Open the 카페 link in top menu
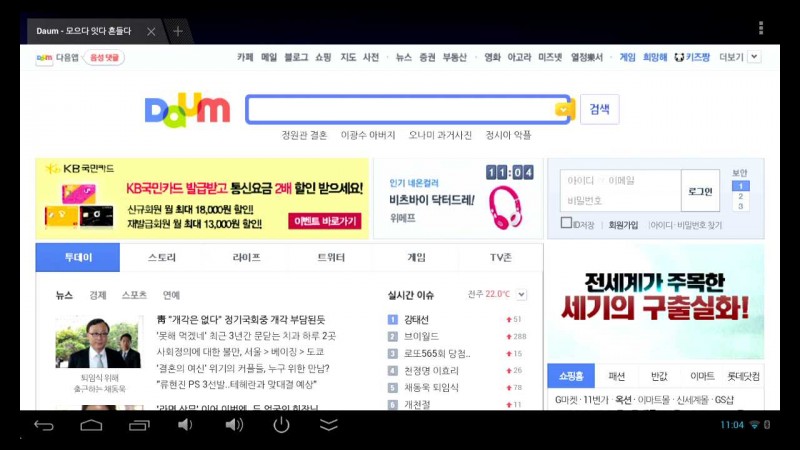The height and width of the screenshot is (450, 800). (x=245, y=57)
